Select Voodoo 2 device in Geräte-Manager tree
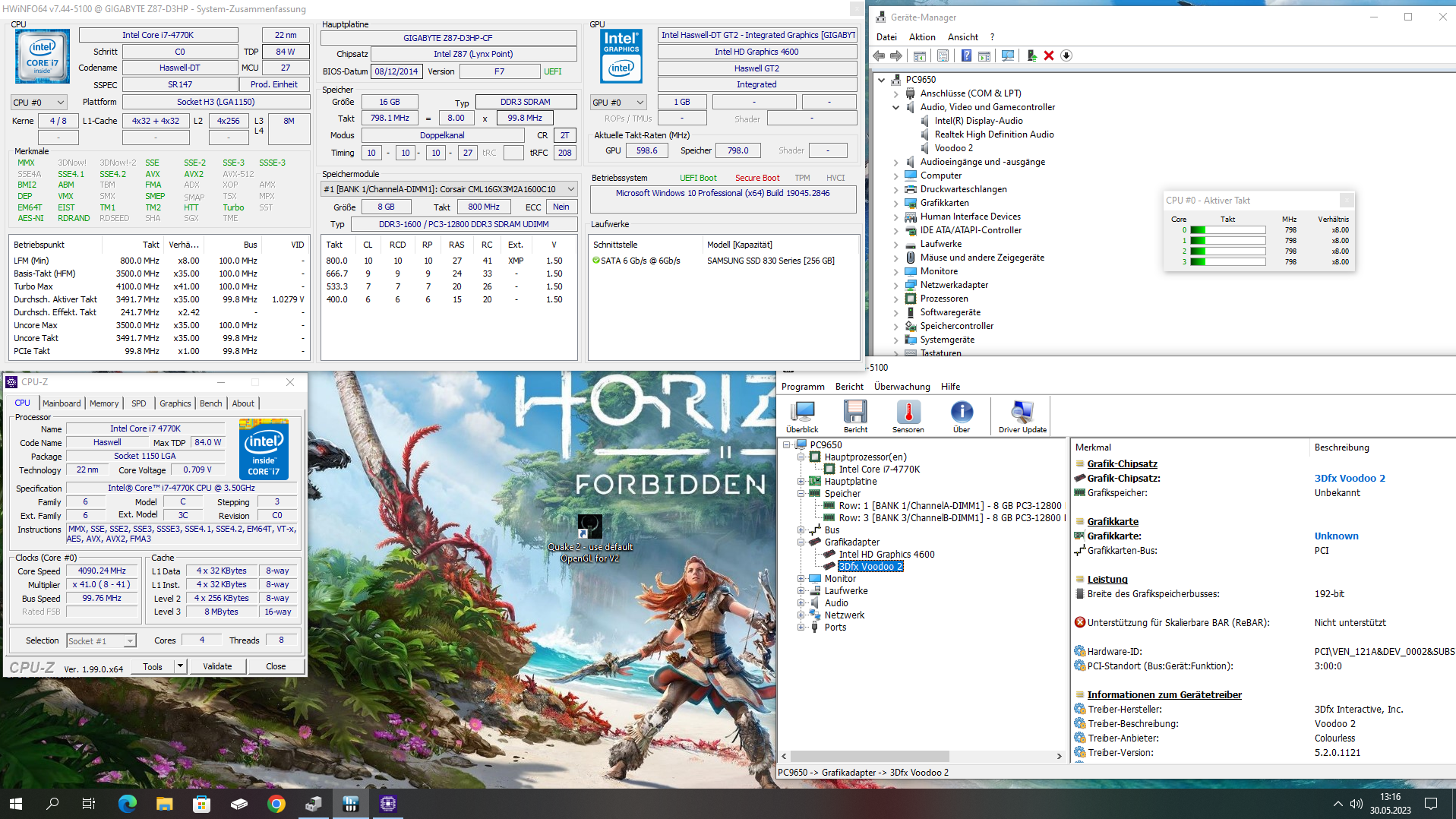Screen dimensions: 1456x819 953,148
